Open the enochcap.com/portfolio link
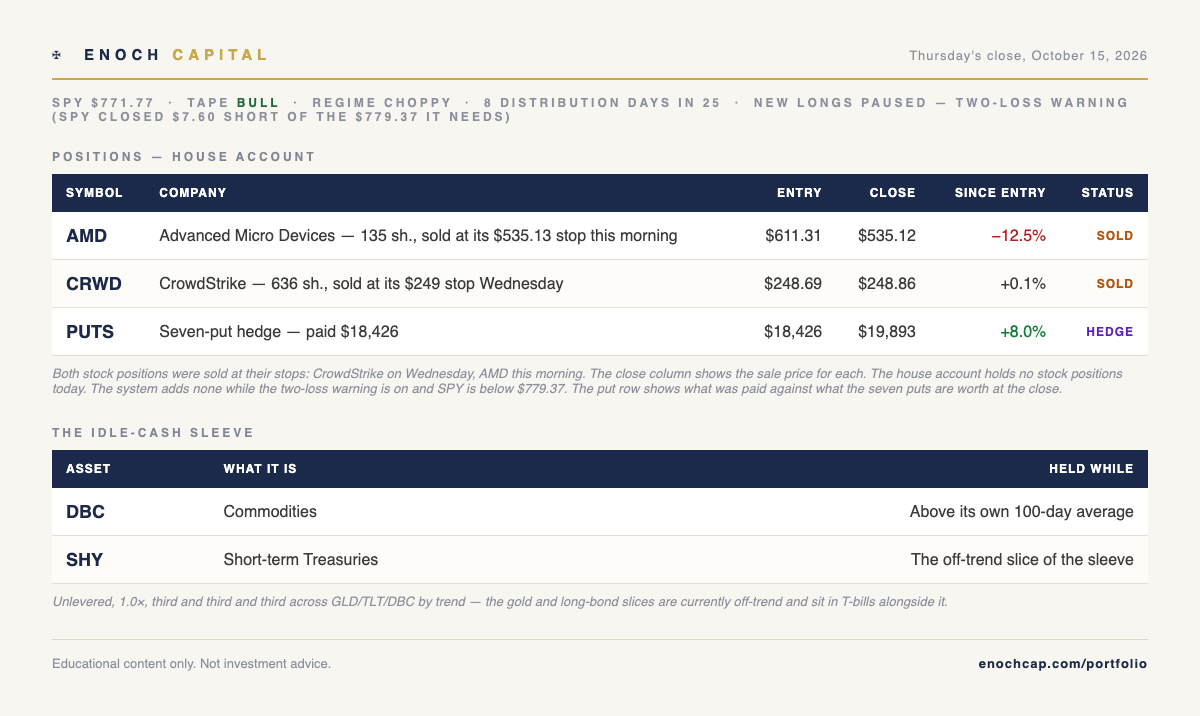 coord(1063,663)
